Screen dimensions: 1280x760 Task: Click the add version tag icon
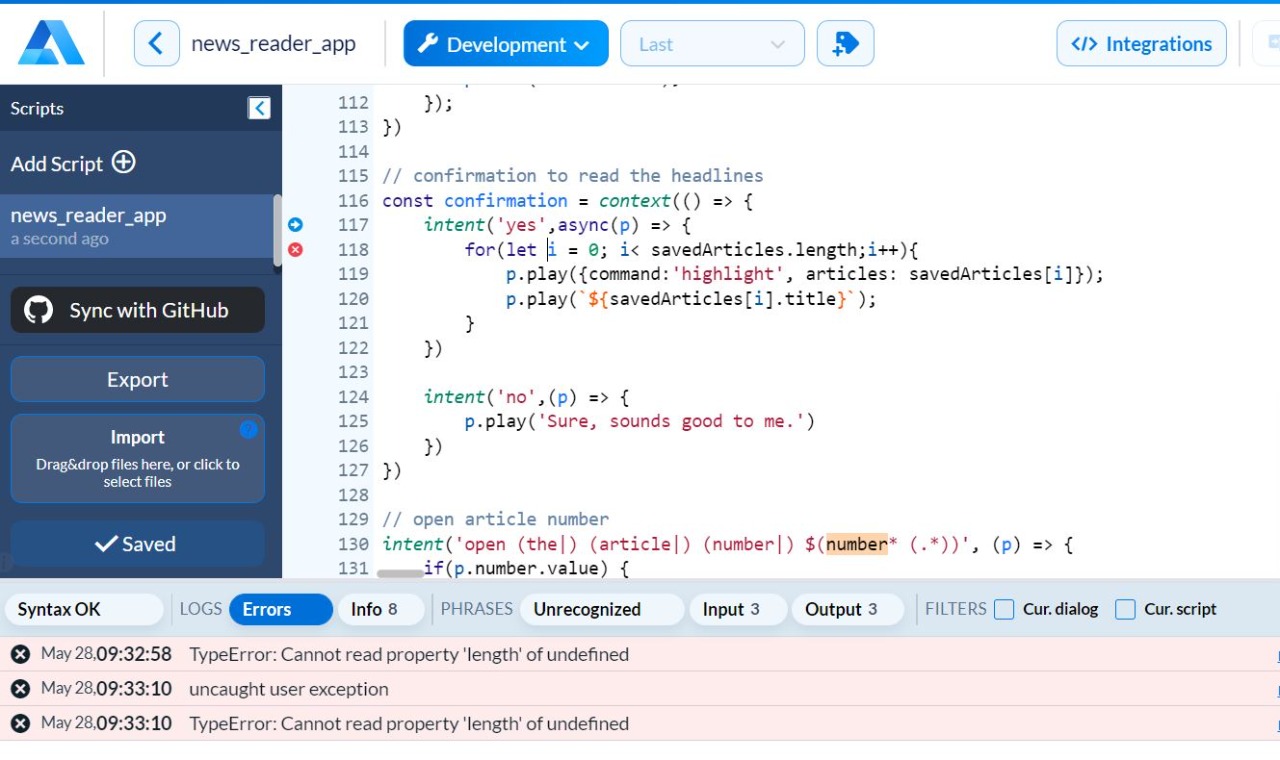[x=845, y=43]
